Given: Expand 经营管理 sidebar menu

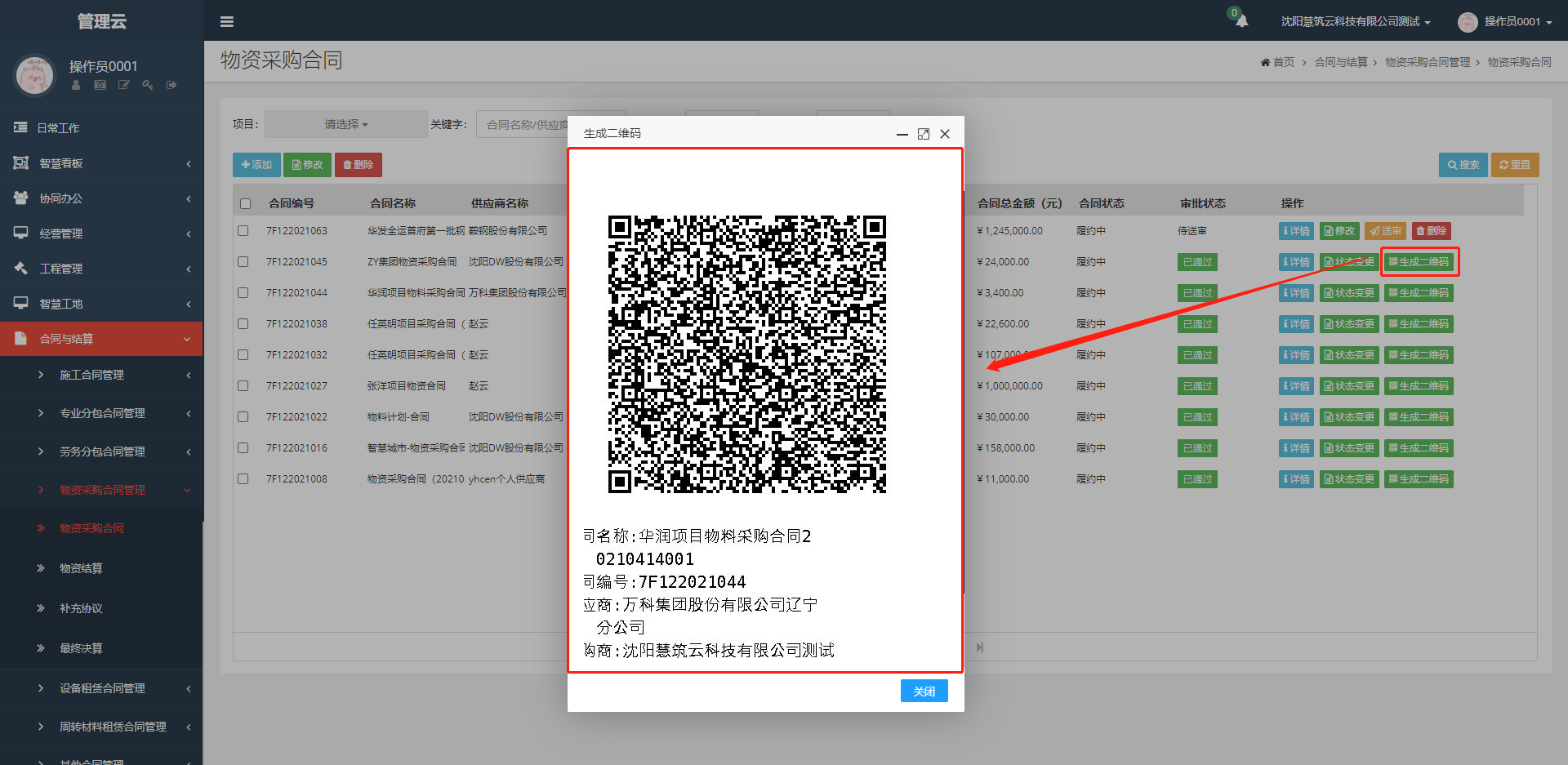Looking at the screenshot, I should 101,234.
